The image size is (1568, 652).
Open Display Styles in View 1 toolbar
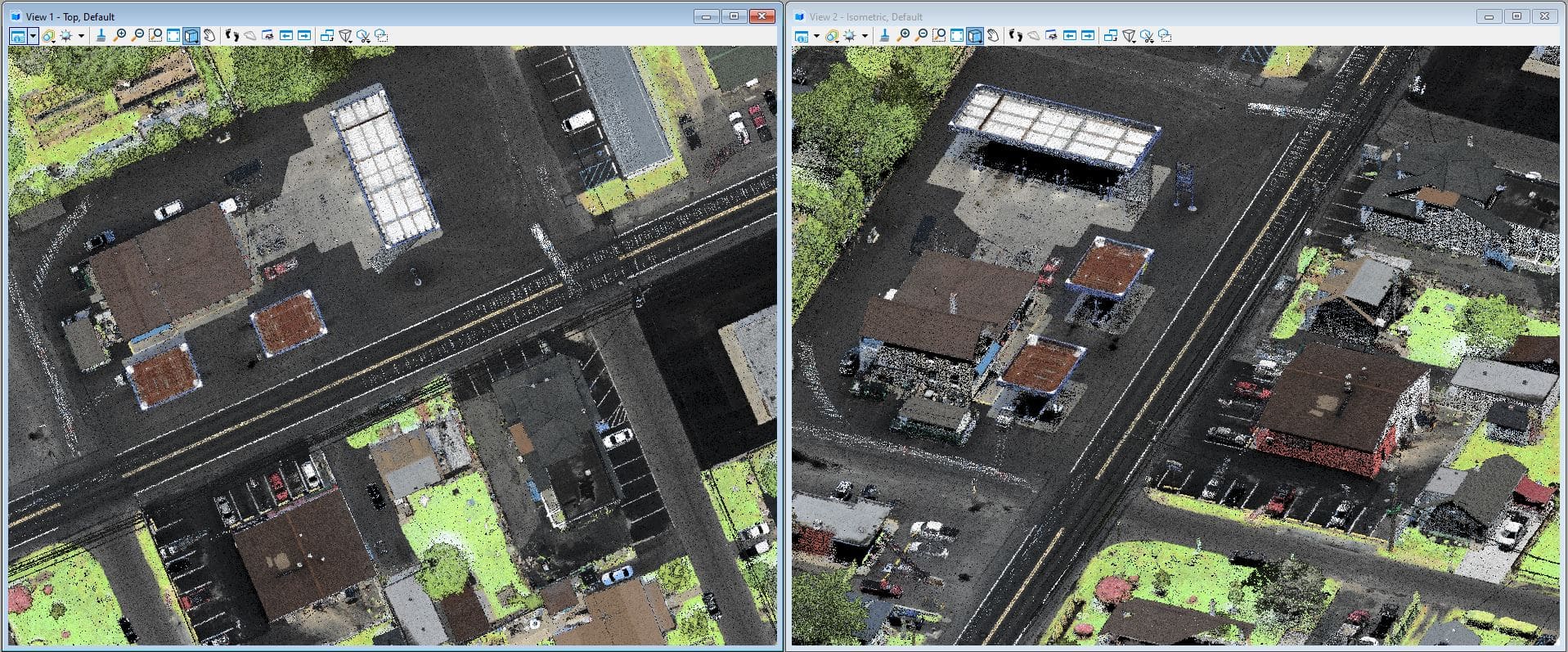(48, 36)
